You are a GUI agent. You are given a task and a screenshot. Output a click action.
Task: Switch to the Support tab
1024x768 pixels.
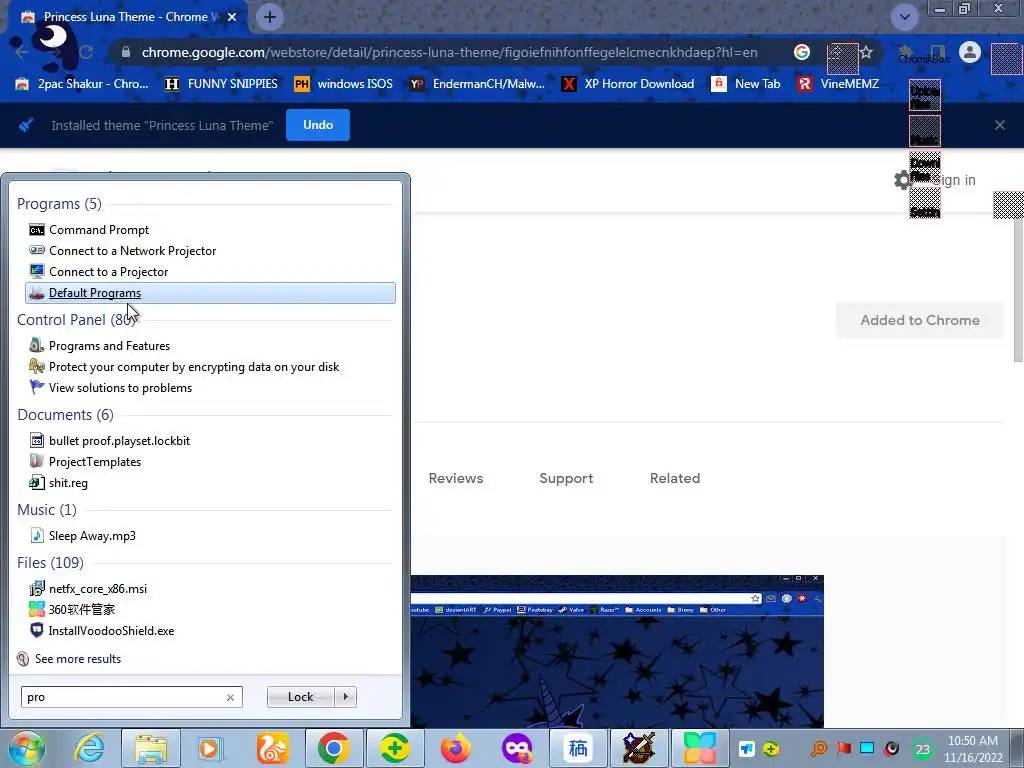click(x=566, y=478)
